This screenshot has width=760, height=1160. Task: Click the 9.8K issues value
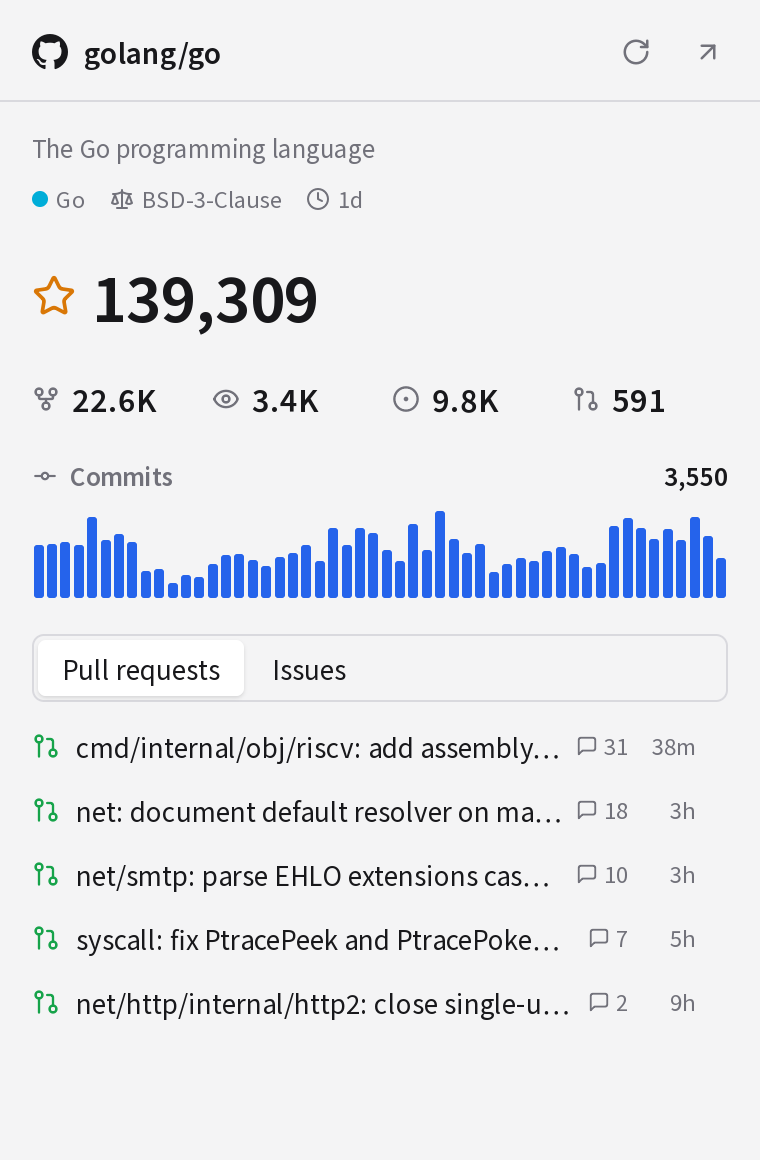465,401
